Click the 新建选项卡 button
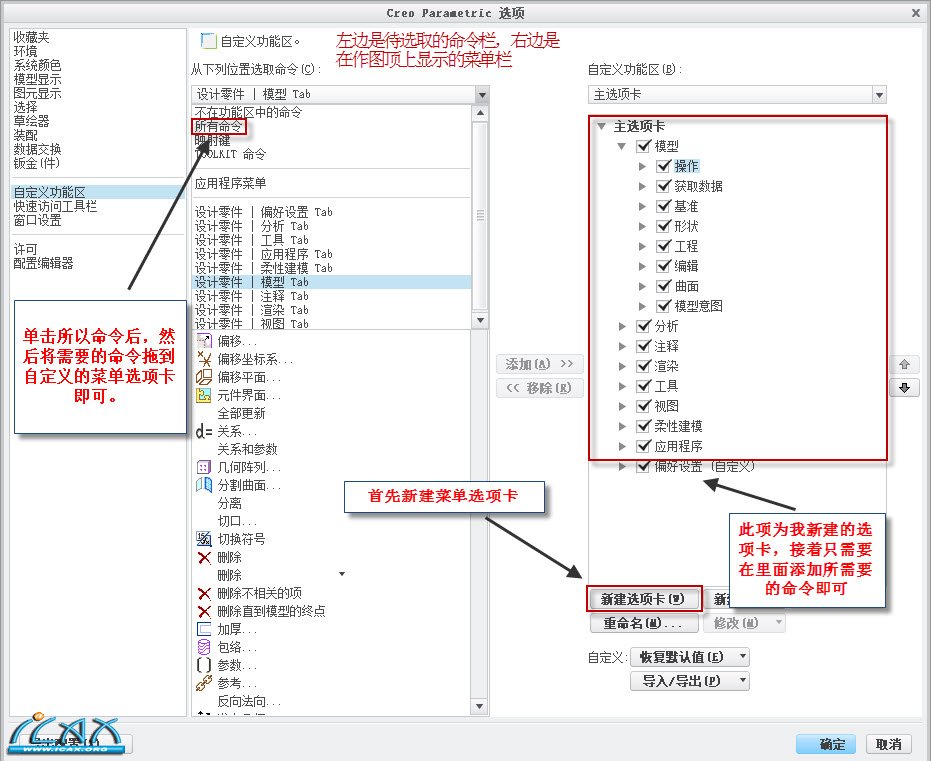Viewport: 931px width, 761px height. pos(644,599)
